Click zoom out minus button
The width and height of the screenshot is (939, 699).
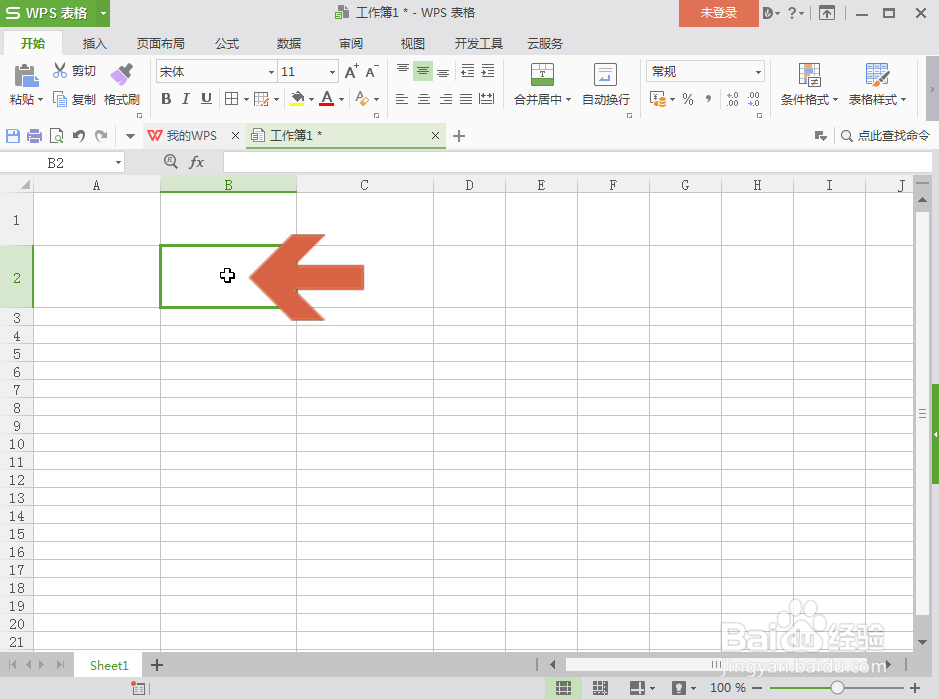[x=757, y=688]
